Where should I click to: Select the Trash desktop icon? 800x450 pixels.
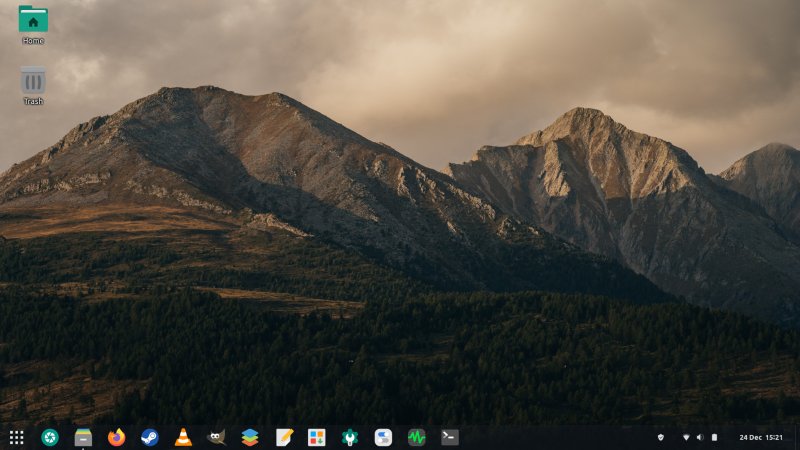33,84
